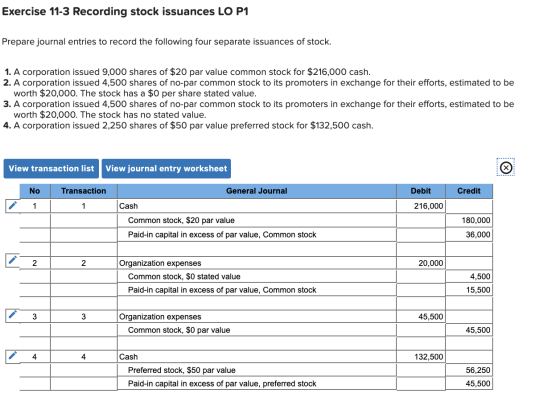Click the pencil edit icon for entry 1
This screenshot has width=560, height=414.
(12, 206)
